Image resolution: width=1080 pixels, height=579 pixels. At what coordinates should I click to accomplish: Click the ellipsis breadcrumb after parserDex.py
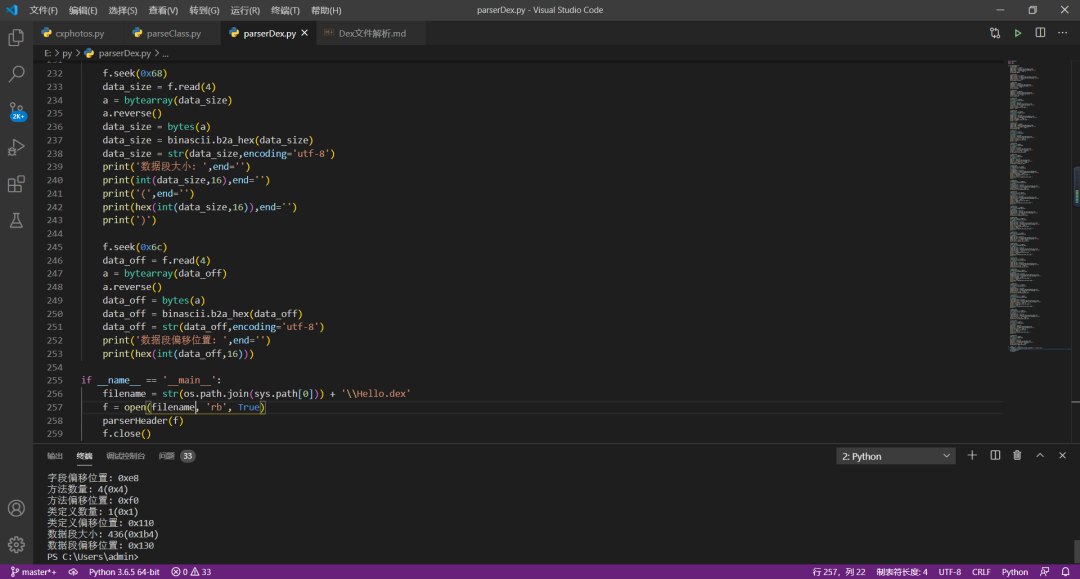(165, 53)
